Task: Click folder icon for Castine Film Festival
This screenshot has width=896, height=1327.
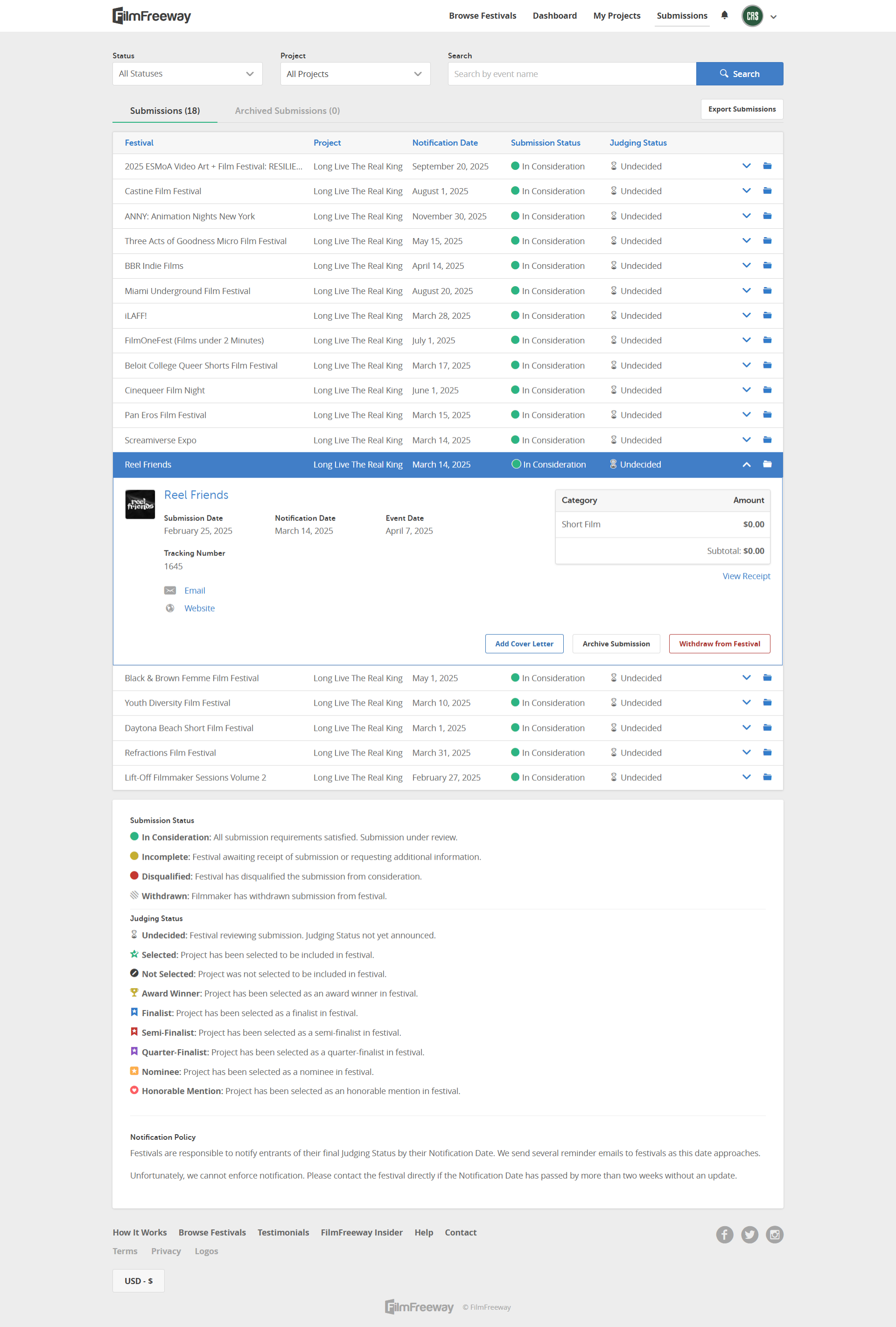Action: pos(767,191)
